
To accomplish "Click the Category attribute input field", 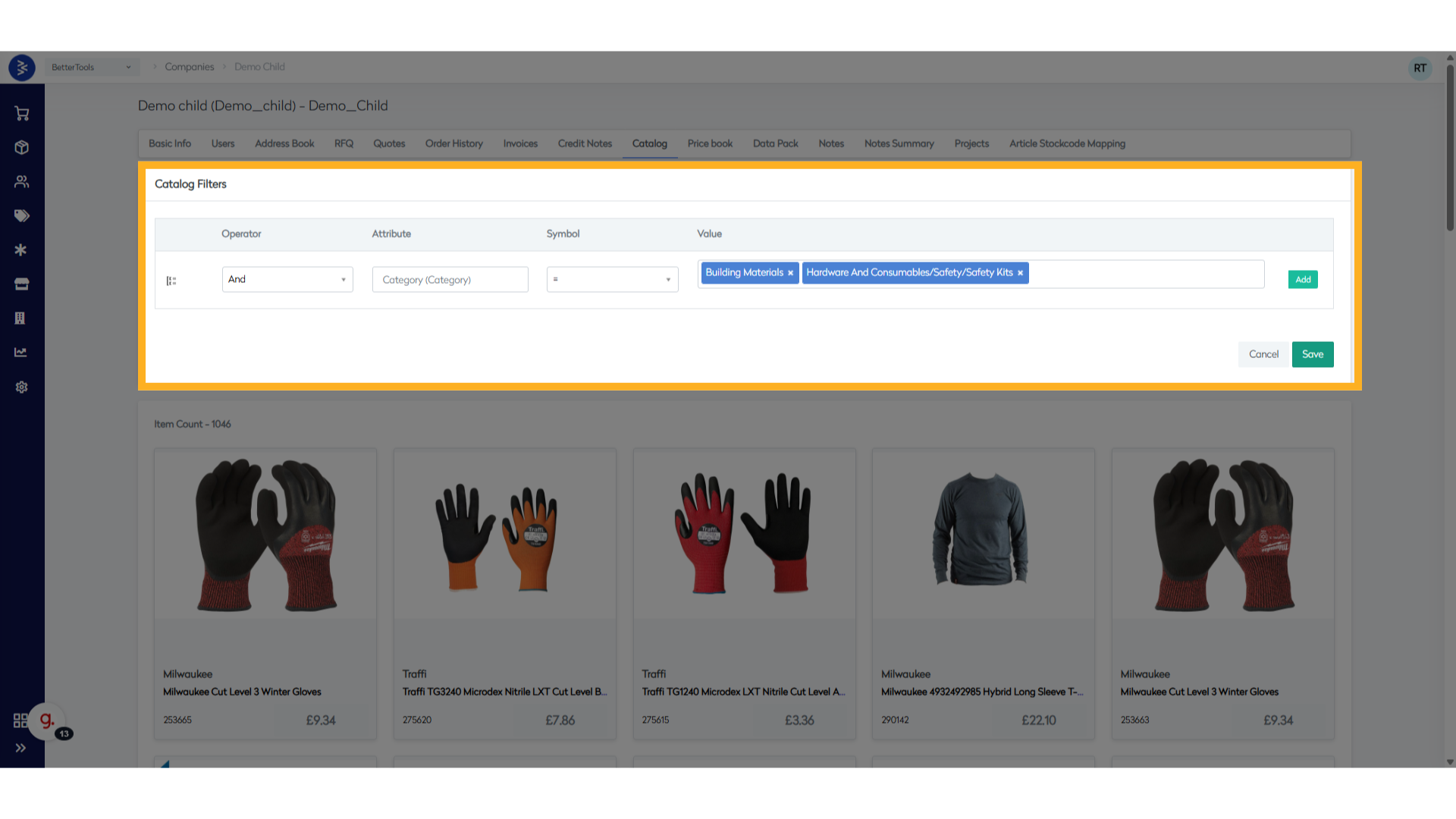I will pos(450,279).
